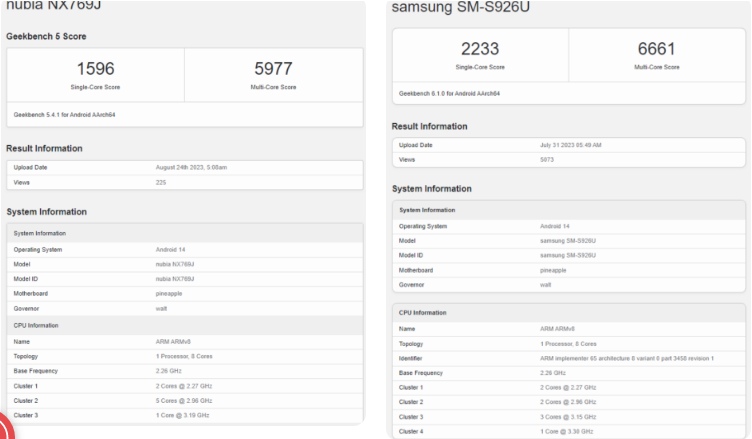Click samsung Cluster 3 '3 Cores @ 3.15 GHz'
Screen dimensions: 752x439
(x=568, y=416)
